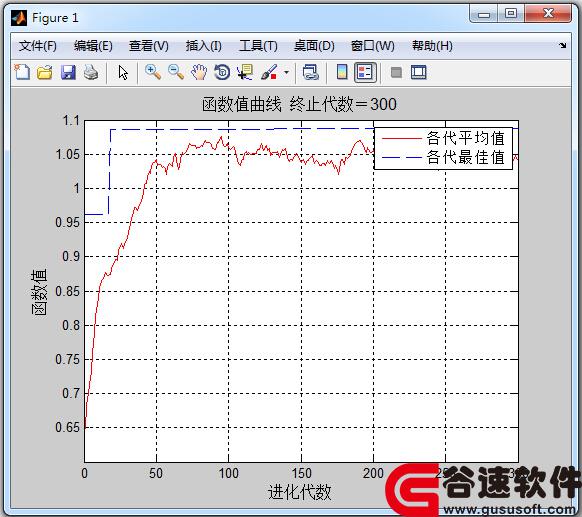Toggle the Data Cursor tool
Image resolution: width=582 pixels, height=517 pixels.
coord(245,72)
